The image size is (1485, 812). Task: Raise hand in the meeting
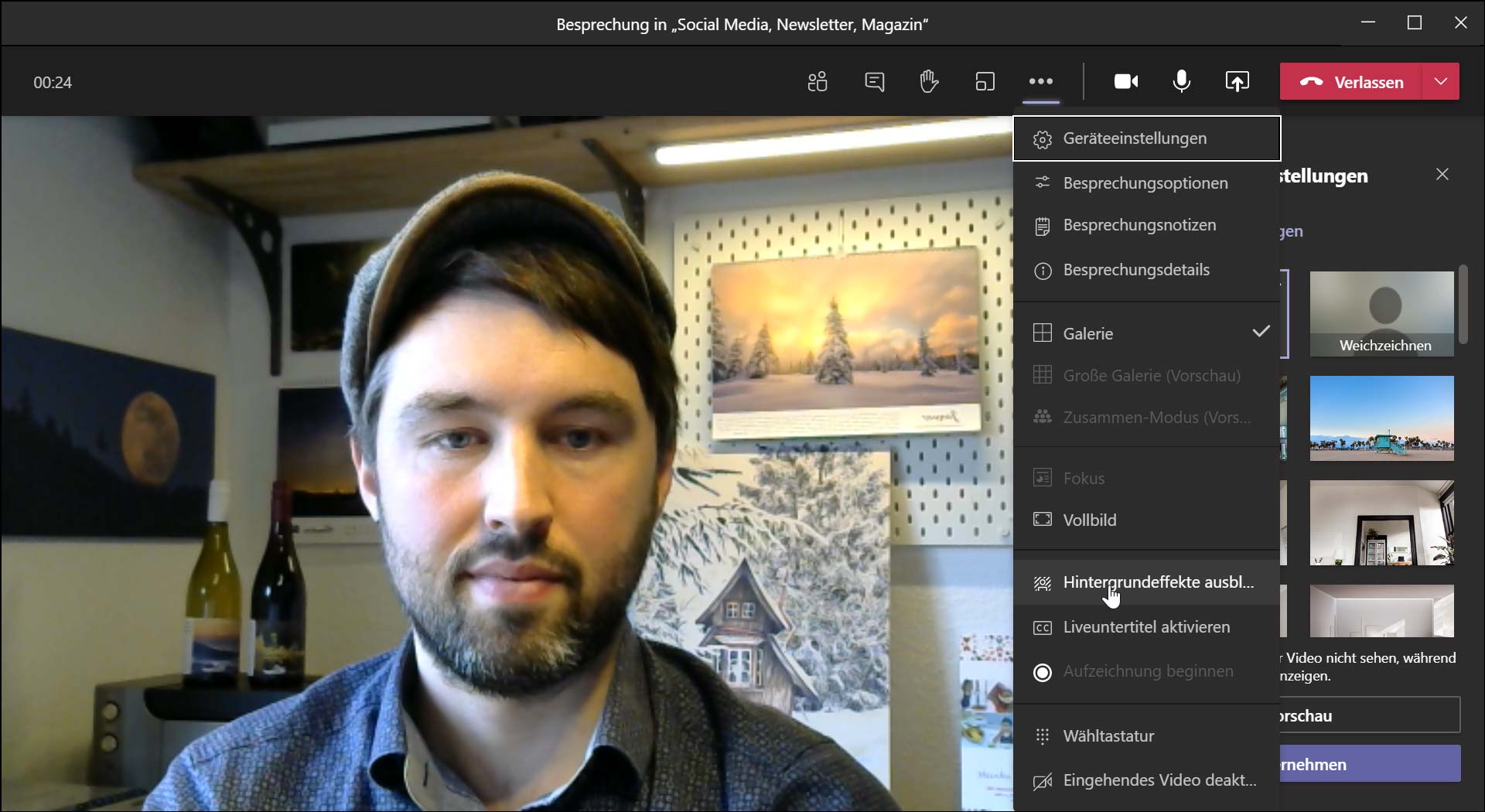[x=929, y=82]
